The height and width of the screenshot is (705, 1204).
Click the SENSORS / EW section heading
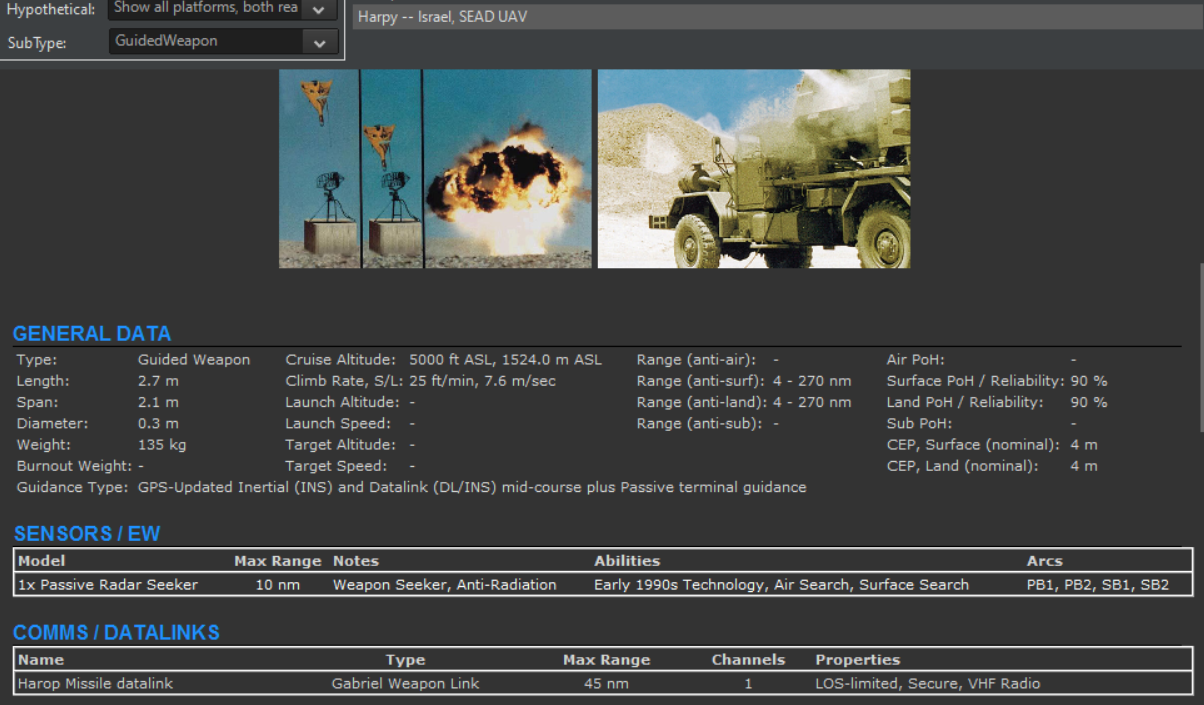pos(87,534)
